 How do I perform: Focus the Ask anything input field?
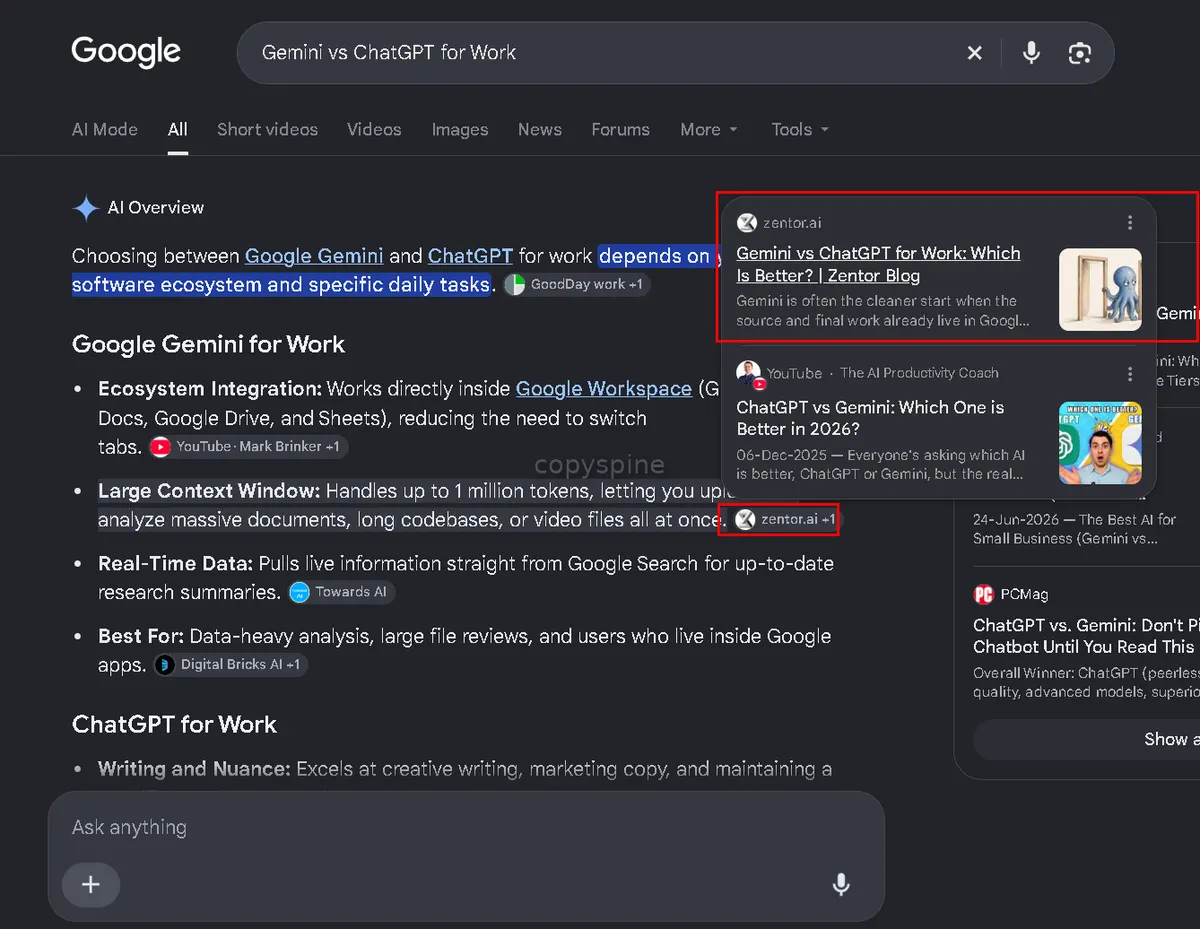pyautogui.click(x=466, y=828)
